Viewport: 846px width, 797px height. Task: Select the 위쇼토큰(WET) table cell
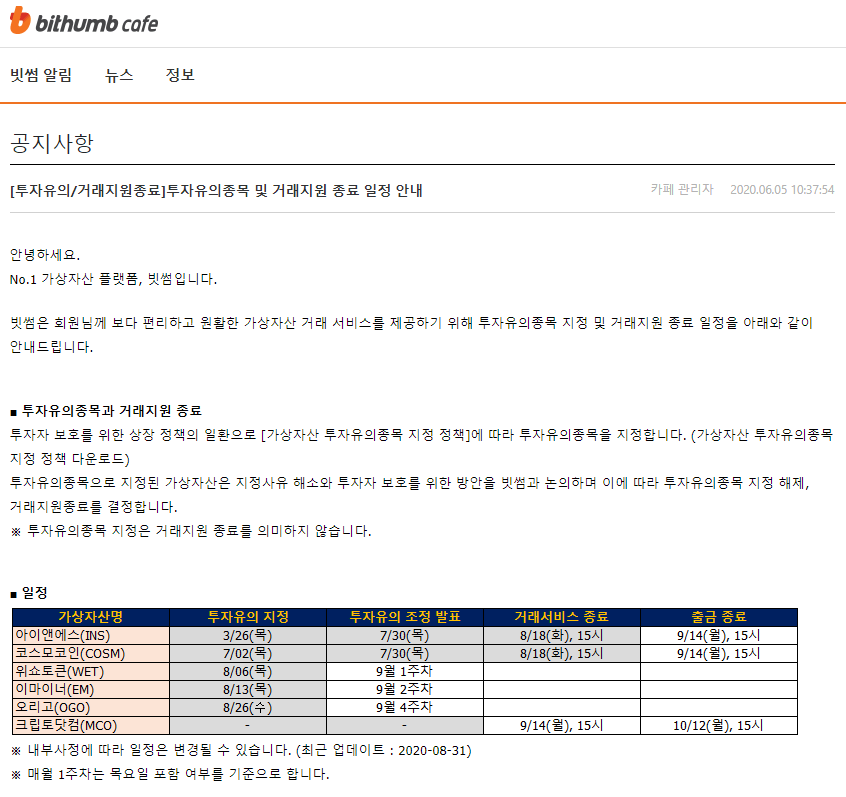click(91, 671)
